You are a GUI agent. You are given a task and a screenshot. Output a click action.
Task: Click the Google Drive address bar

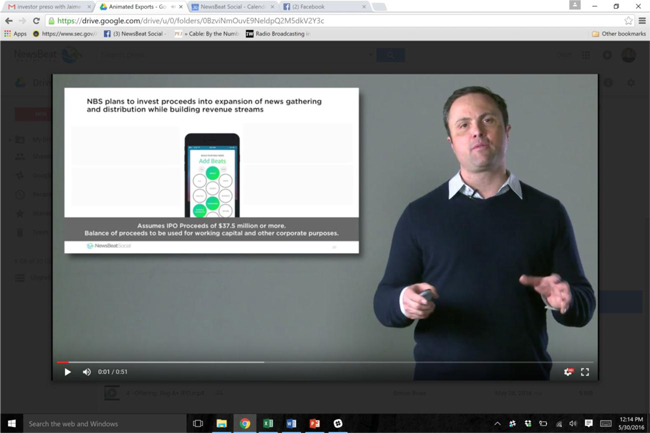(300, 20)
